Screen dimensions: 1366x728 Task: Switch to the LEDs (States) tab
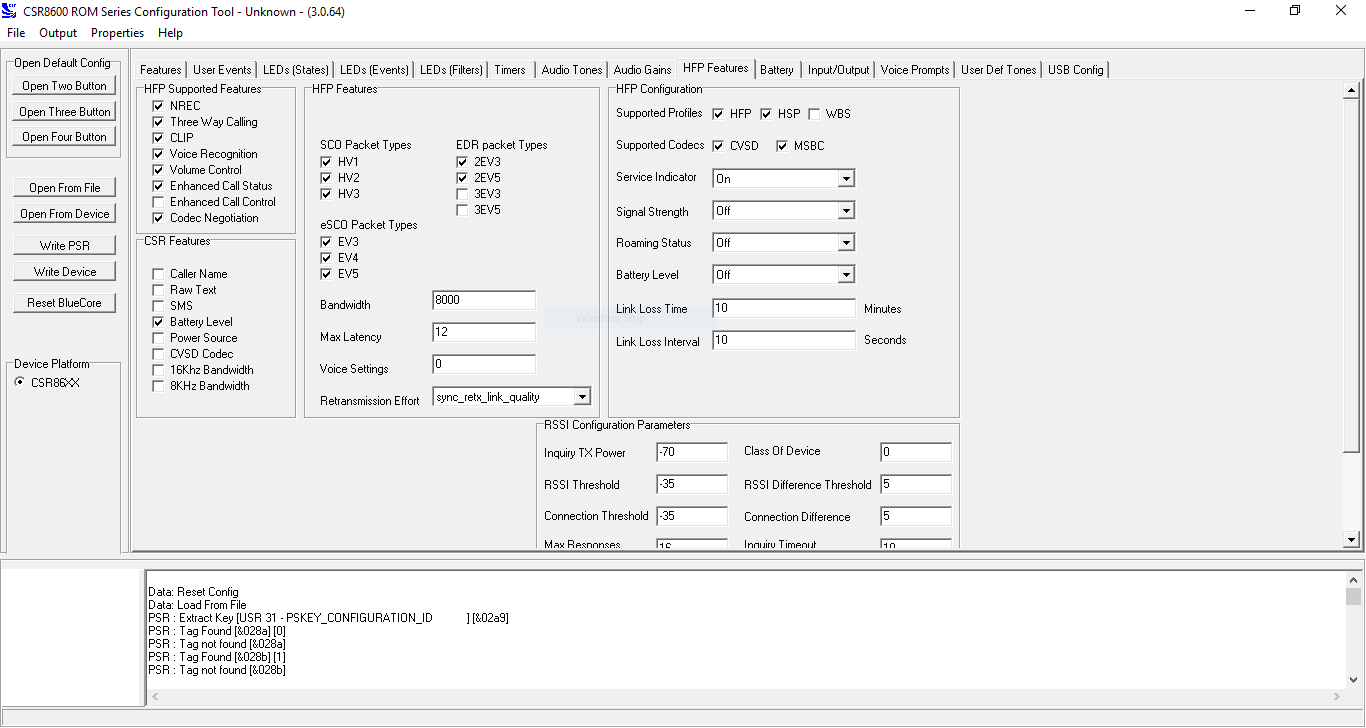296,70
